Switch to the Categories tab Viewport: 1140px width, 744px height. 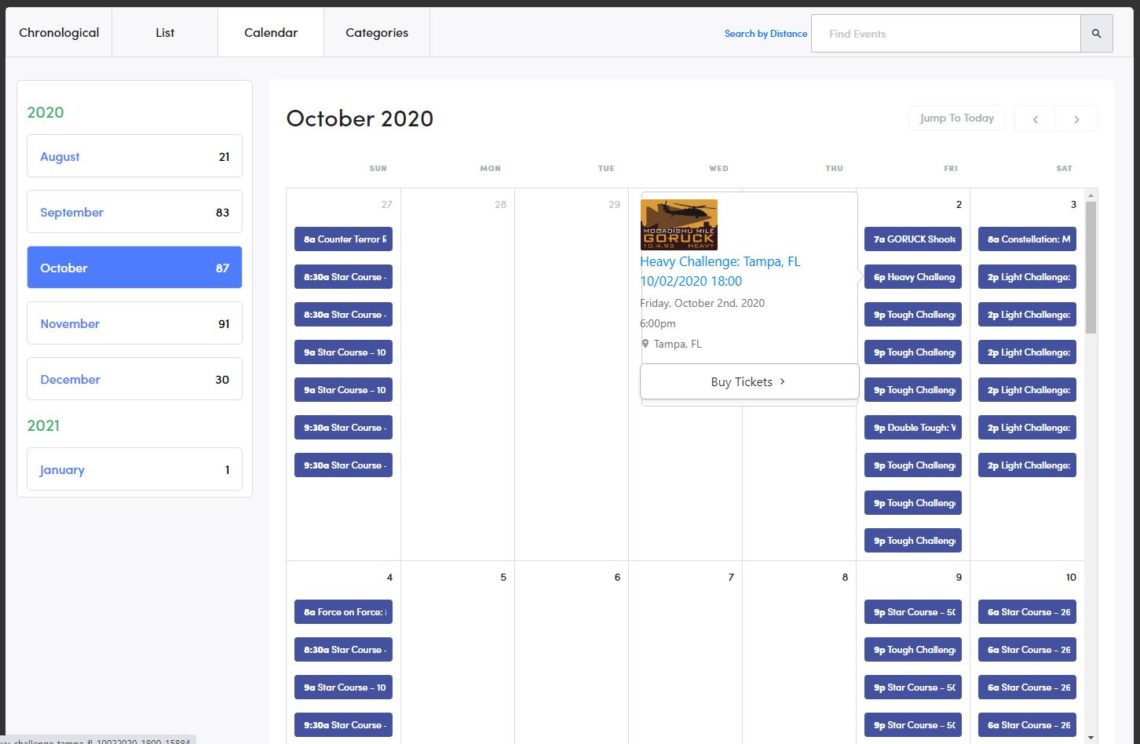[377, 33]
